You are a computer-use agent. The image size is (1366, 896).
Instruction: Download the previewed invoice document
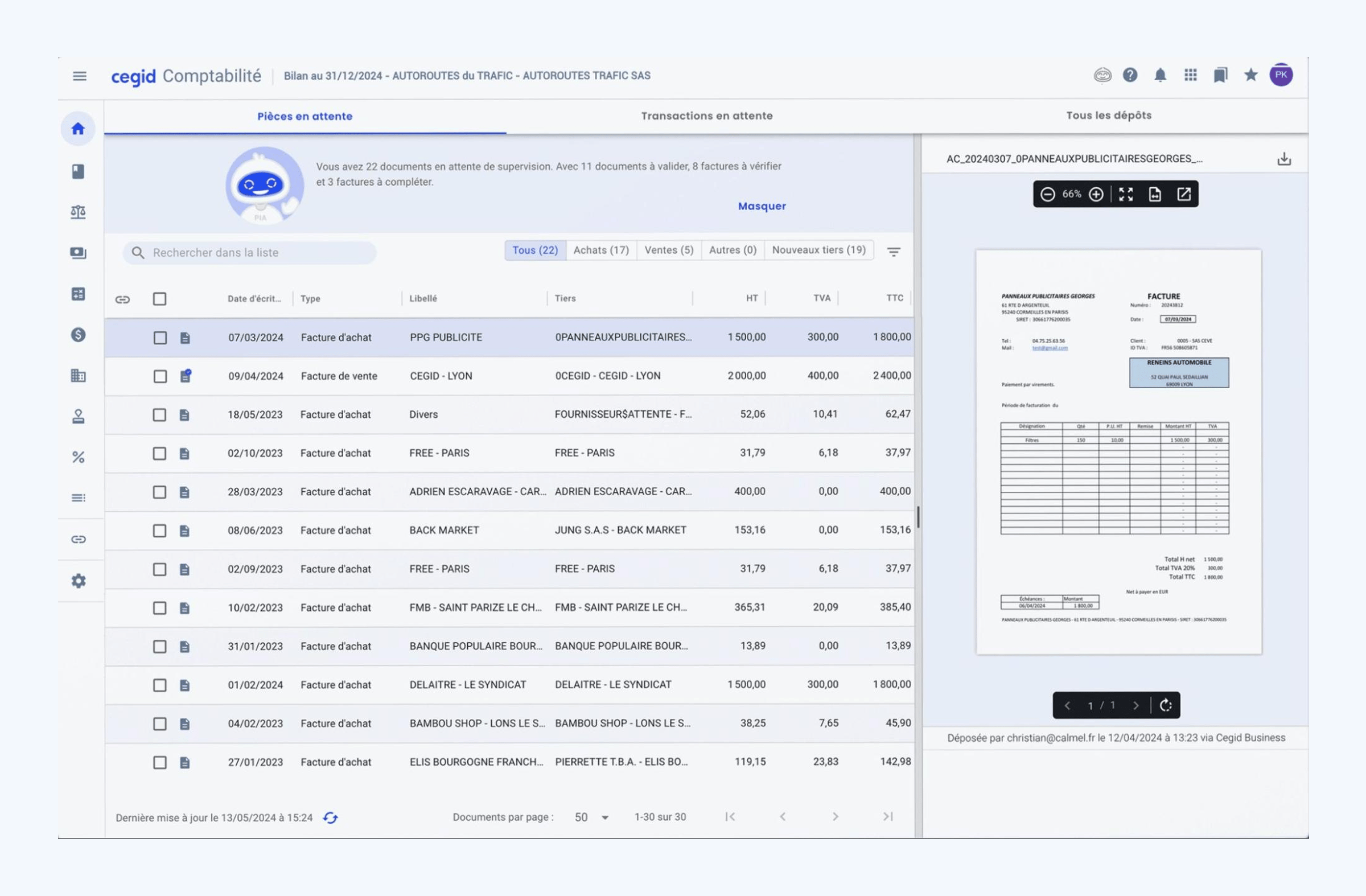[x=1284, y=158]
